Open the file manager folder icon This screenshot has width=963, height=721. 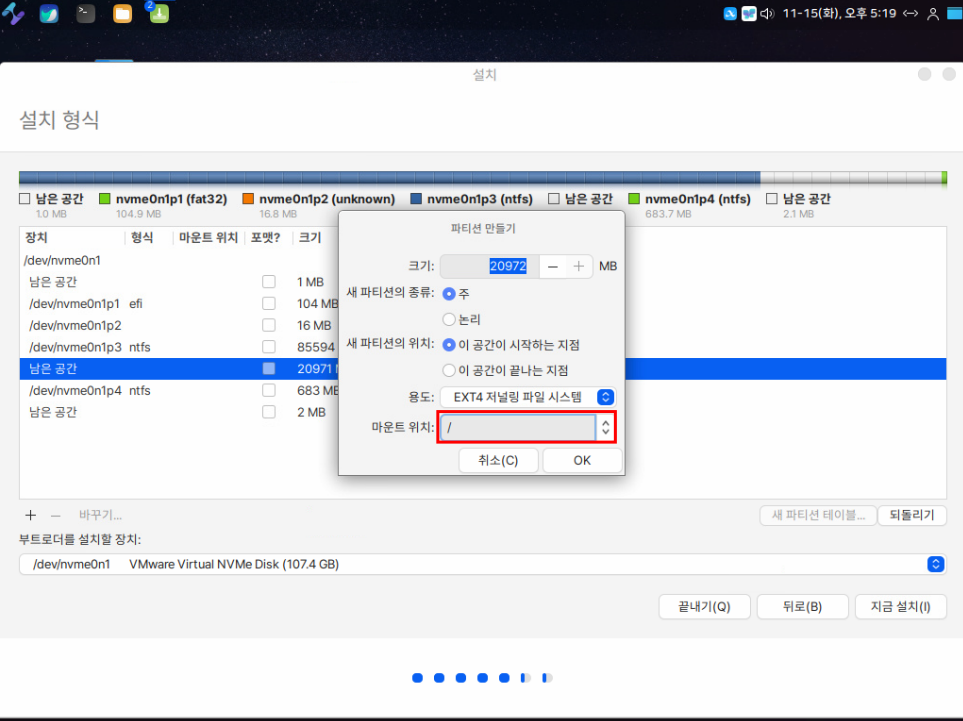(x=123, y=14)
